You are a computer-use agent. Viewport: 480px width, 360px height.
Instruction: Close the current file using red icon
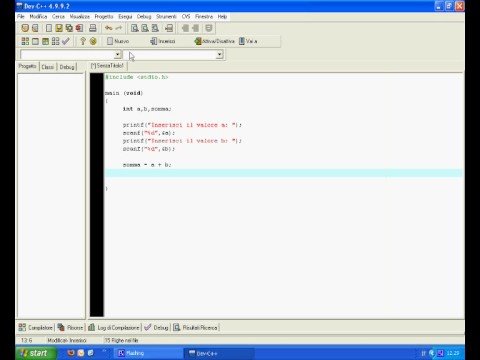[79, 28]
